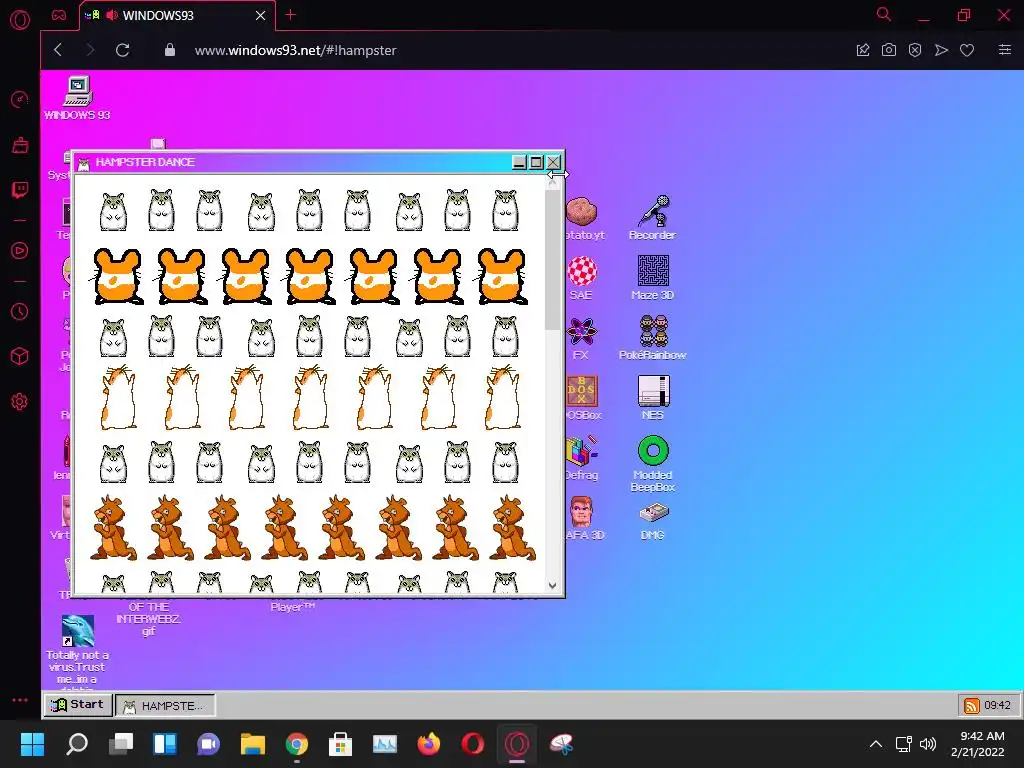1024x768 pixels.
Task: Click the RSS feed tray icon
Action: click(972, 705)
